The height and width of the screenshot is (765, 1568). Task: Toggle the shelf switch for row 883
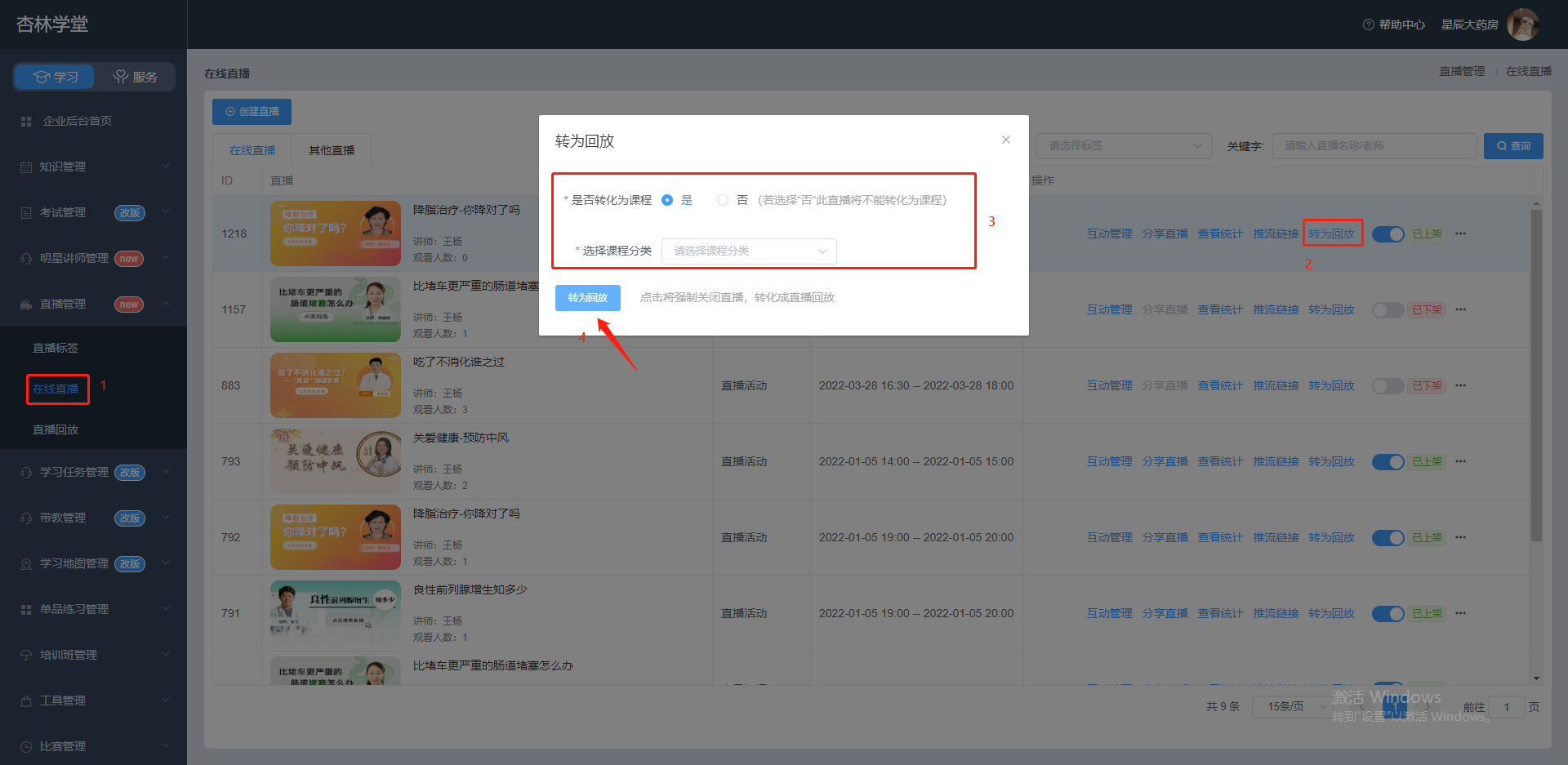1388,386
